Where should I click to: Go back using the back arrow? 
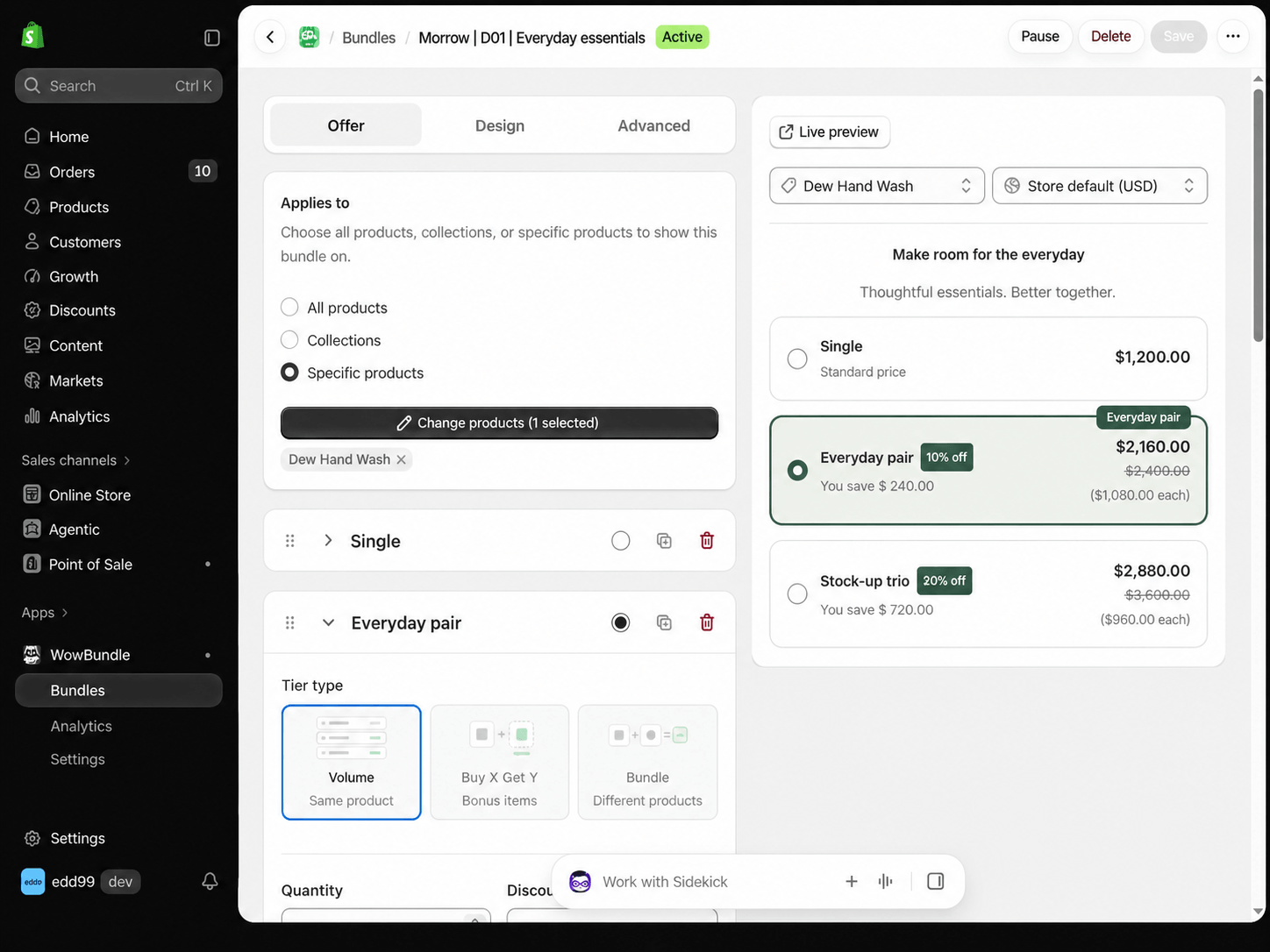point(270,37)
